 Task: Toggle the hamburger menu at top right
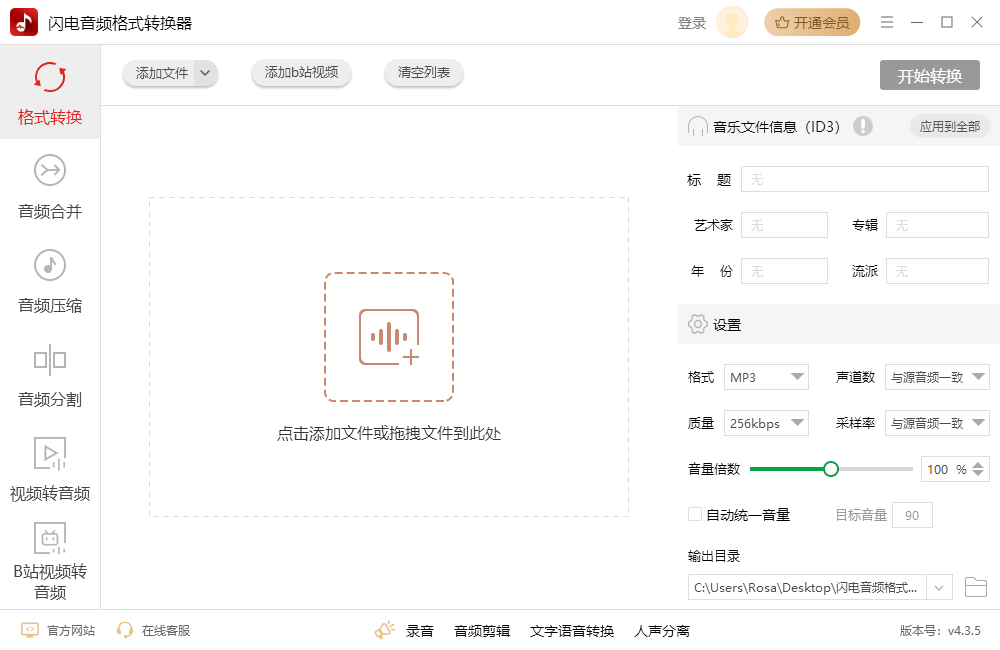click(887, 22)
